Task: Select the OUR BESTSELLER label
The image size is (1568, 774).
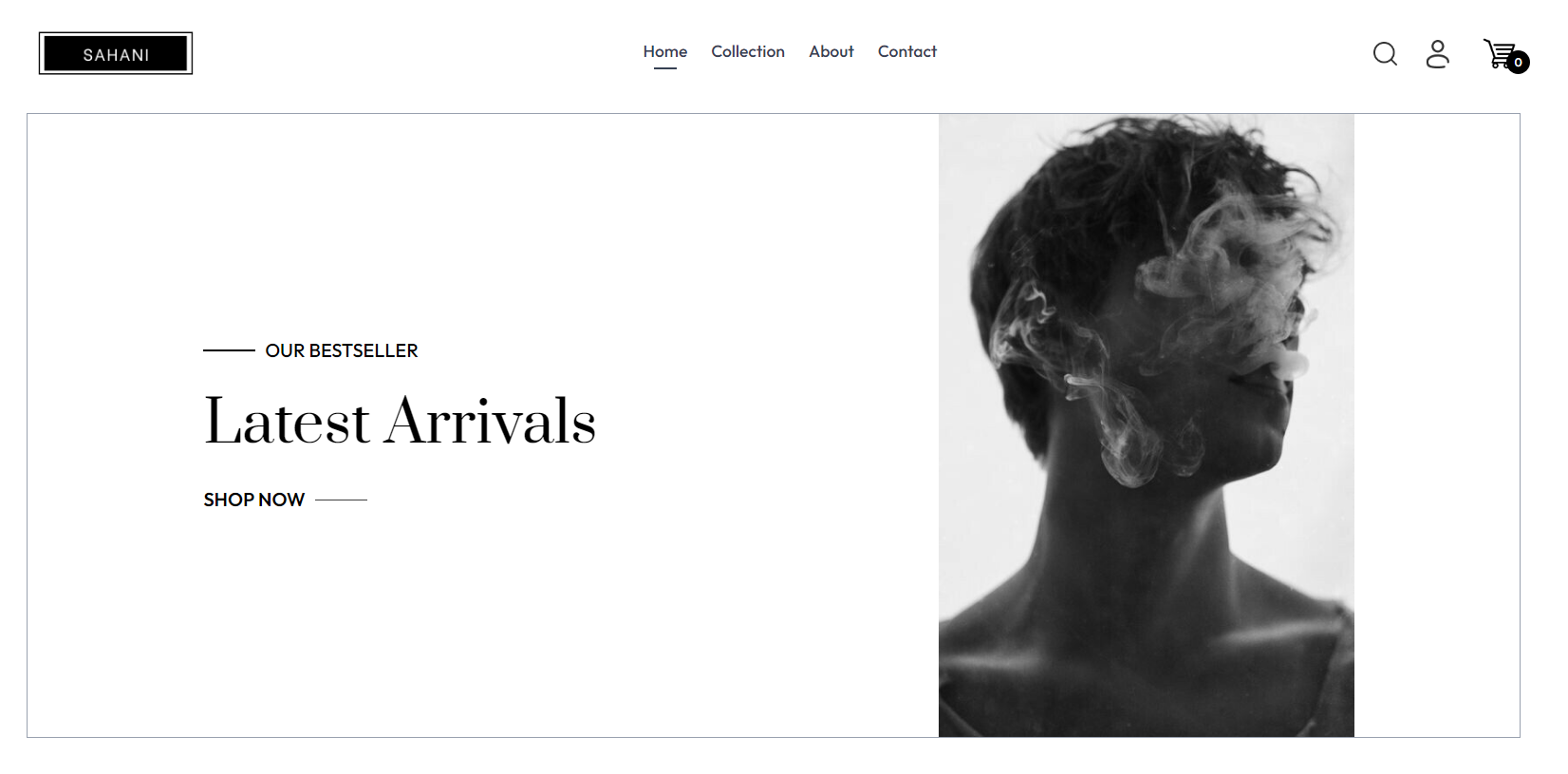Action: [x=342, y=350]
